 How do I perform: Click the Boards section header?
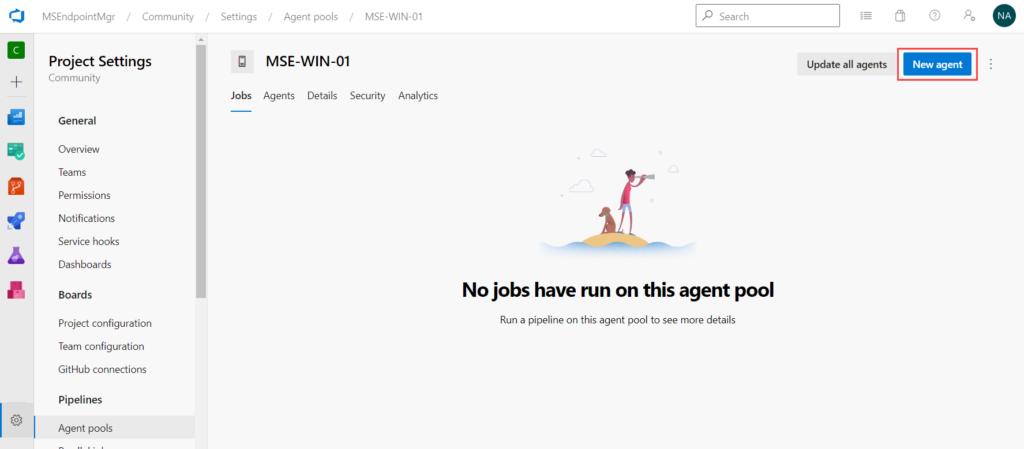coord(75,294)
